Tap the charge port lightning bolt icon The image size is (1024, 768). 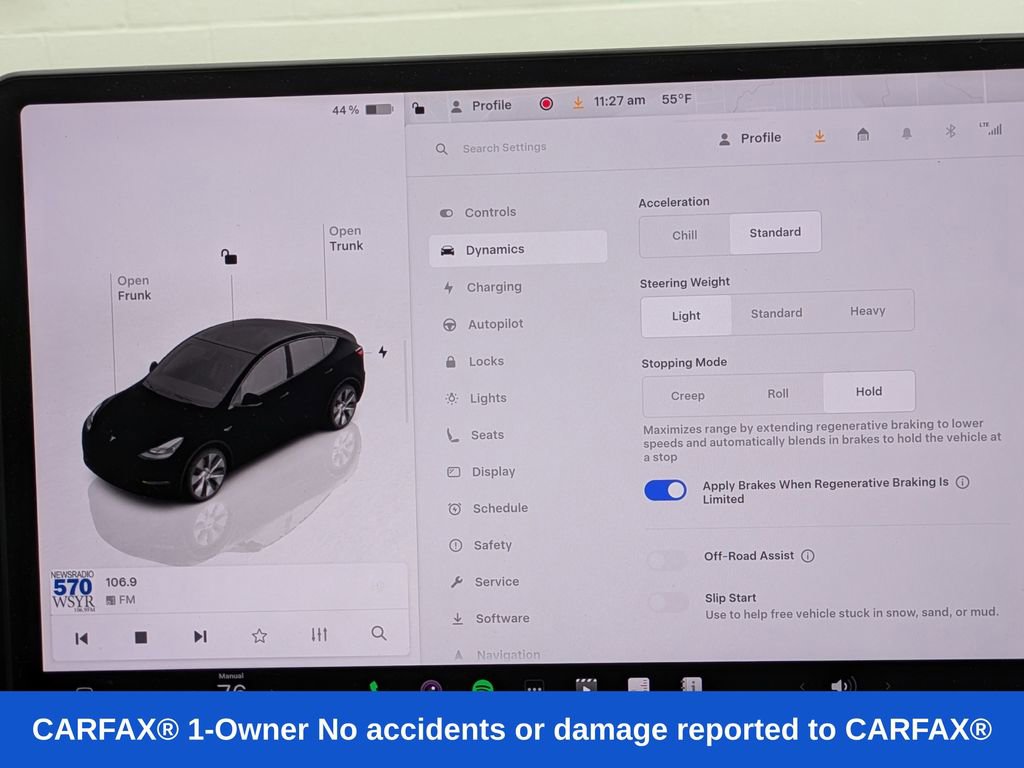(x=383, y=352)
